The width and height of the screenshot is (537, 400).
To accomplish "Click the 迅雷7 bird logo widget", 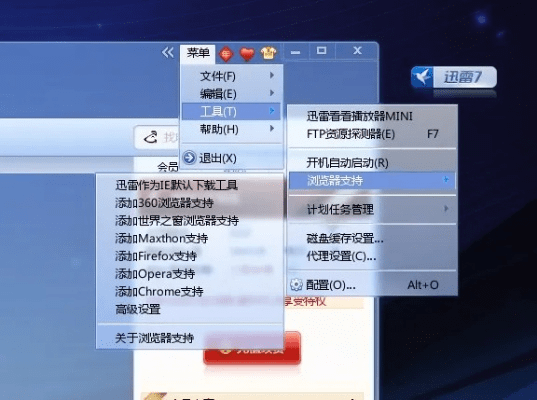I will [454, 77].
